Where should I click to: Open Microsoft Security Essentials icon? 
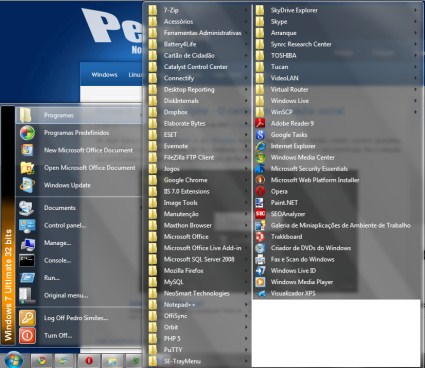[260, 169]
